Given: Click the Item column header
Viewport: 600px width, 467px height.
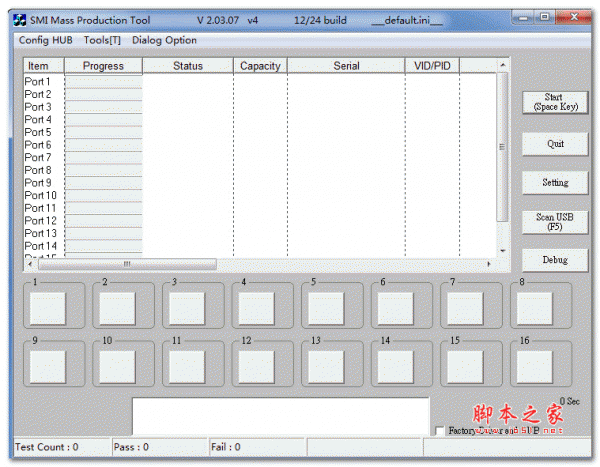Looking at the screenshot, I should coord(44,66).
